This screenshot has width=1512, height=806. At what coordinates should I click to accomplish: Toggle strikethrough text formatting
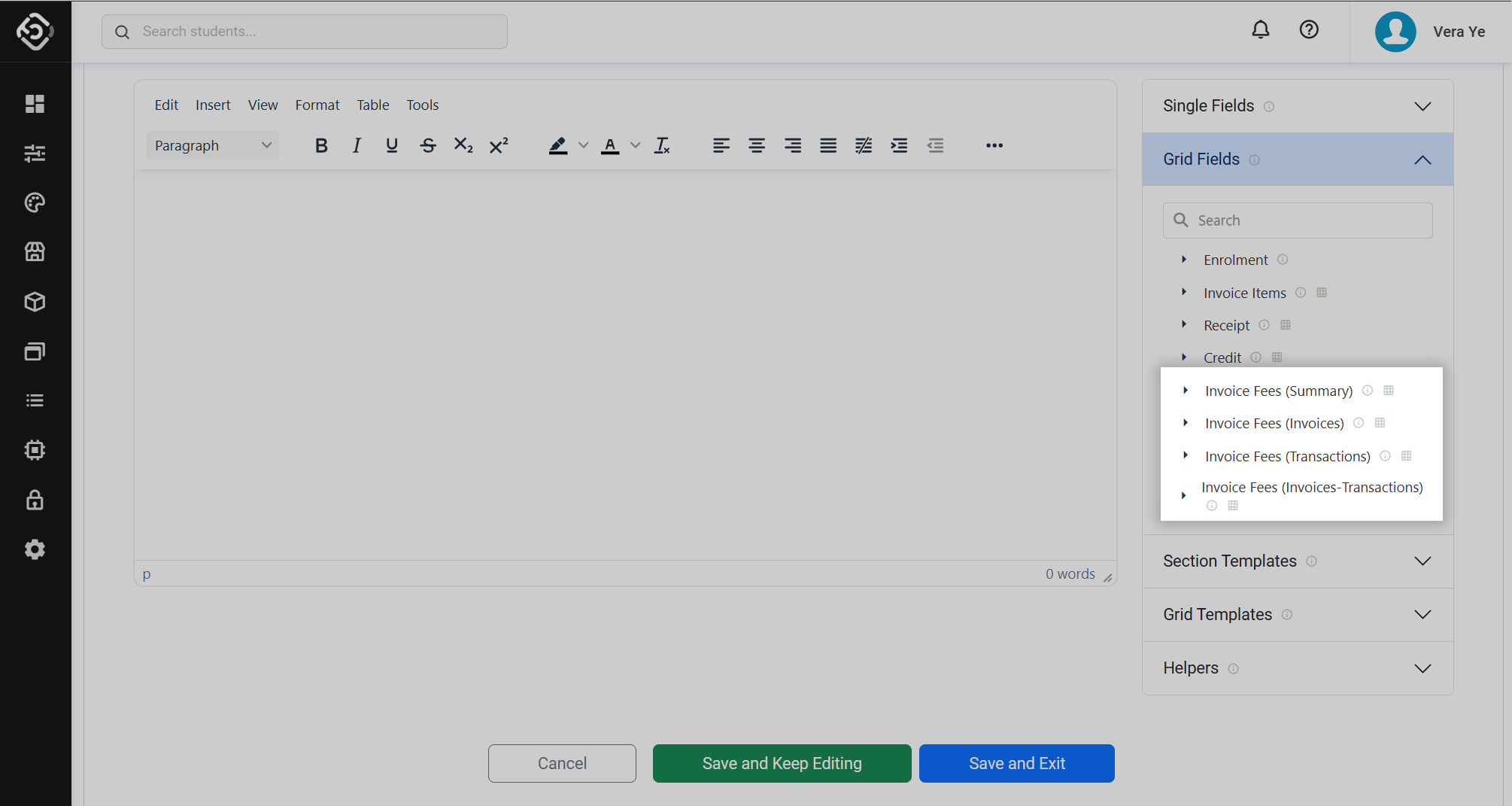click(428, 146)
